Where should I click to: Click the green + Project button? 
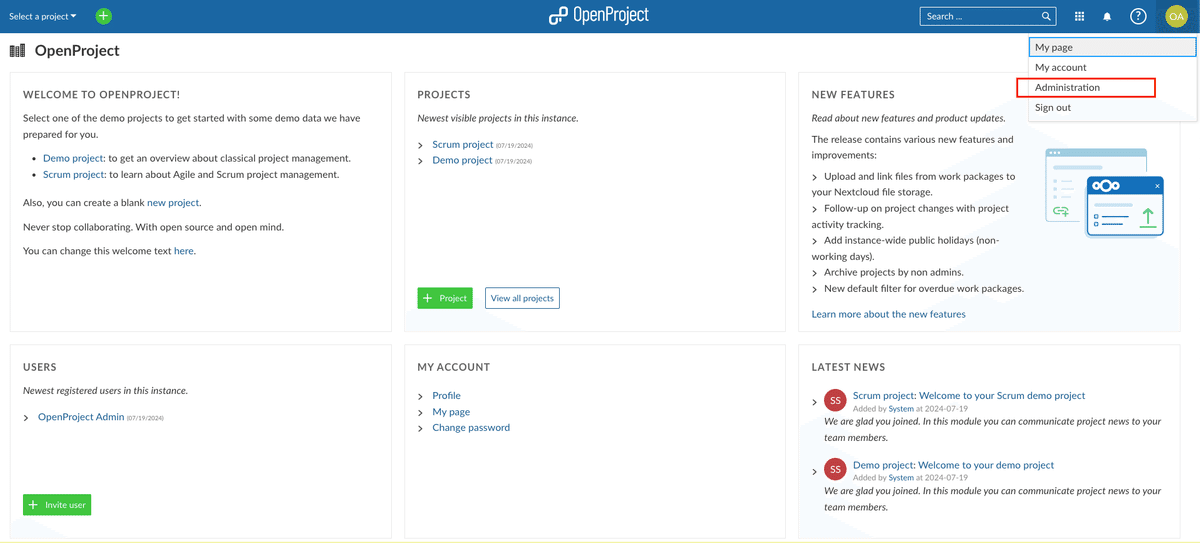click(x=445, y=298)
